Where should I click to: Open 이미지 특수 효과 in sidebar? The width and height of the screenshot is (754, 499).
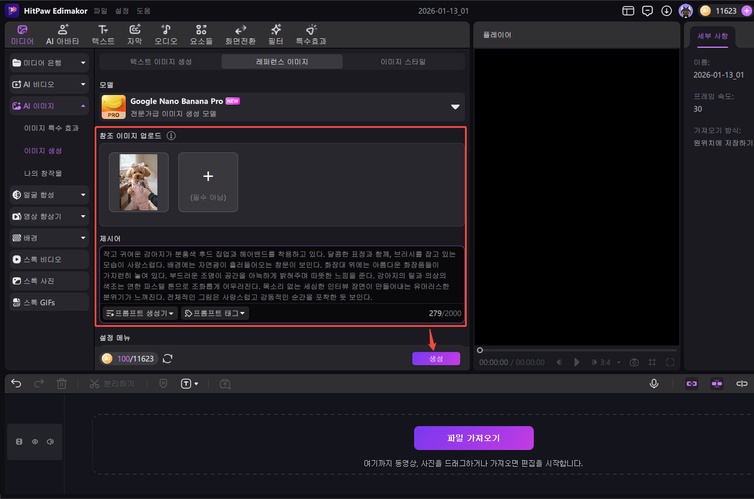coord(51,128)
